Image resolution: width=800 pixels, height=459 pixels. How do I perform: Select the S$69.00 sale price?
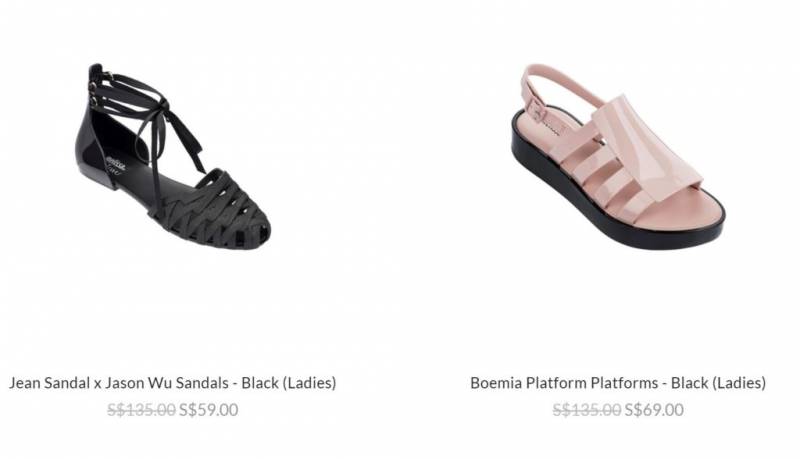point(654,410)
